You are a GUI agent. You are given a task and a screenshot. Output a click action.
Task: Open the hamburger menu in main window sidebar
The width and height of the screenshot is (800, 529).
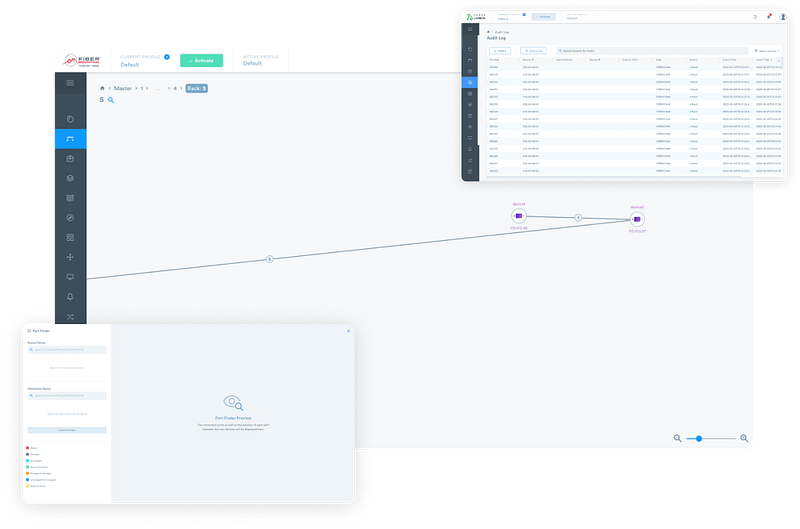pos(70,83)
